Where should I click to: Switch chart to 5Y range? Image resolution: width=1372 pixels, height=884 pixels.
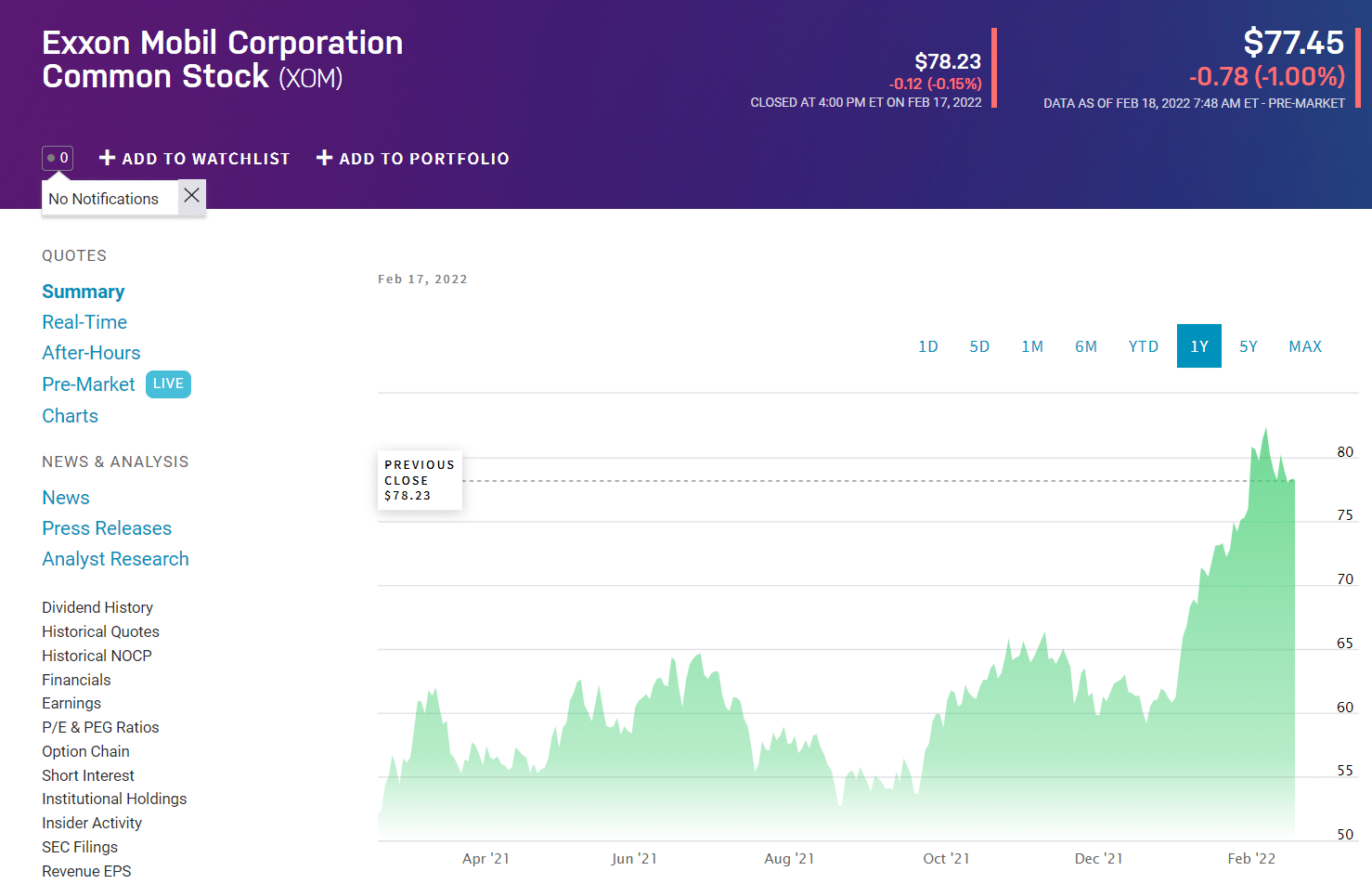click(x=1249, y=346)
